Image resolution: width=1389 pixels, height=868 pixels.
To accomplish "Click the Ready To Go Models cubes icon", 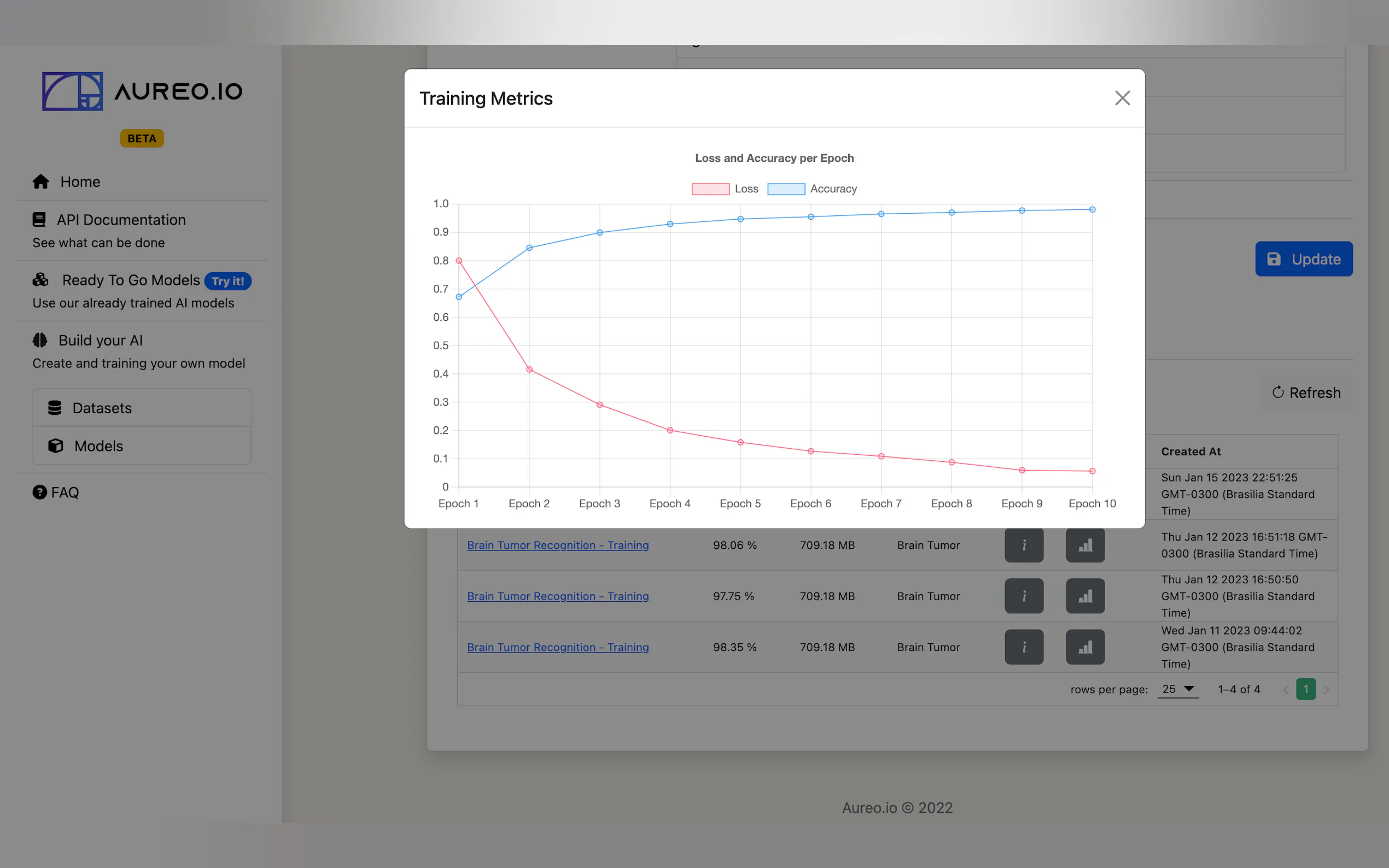I will pos(41,280).
